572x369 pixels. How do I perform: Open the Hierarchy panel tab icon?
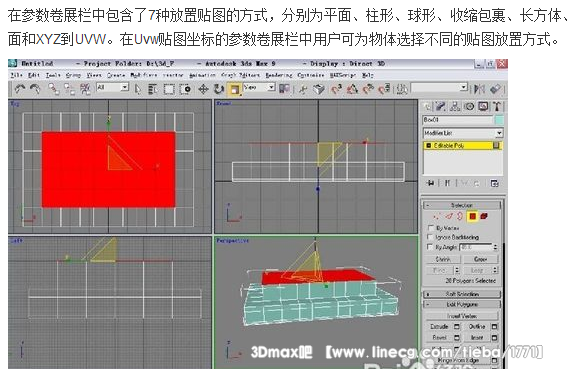click(x=455, y=106)
